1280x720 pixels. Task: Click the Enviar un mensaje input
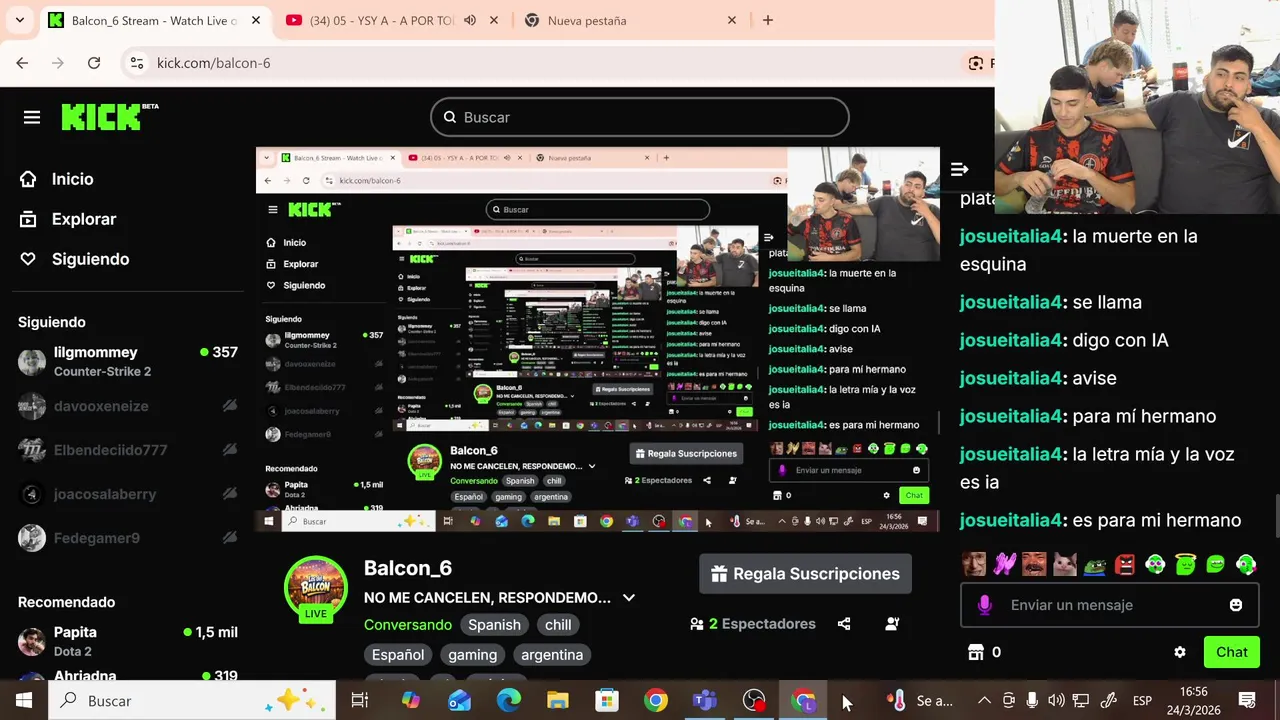(1110, 605)
